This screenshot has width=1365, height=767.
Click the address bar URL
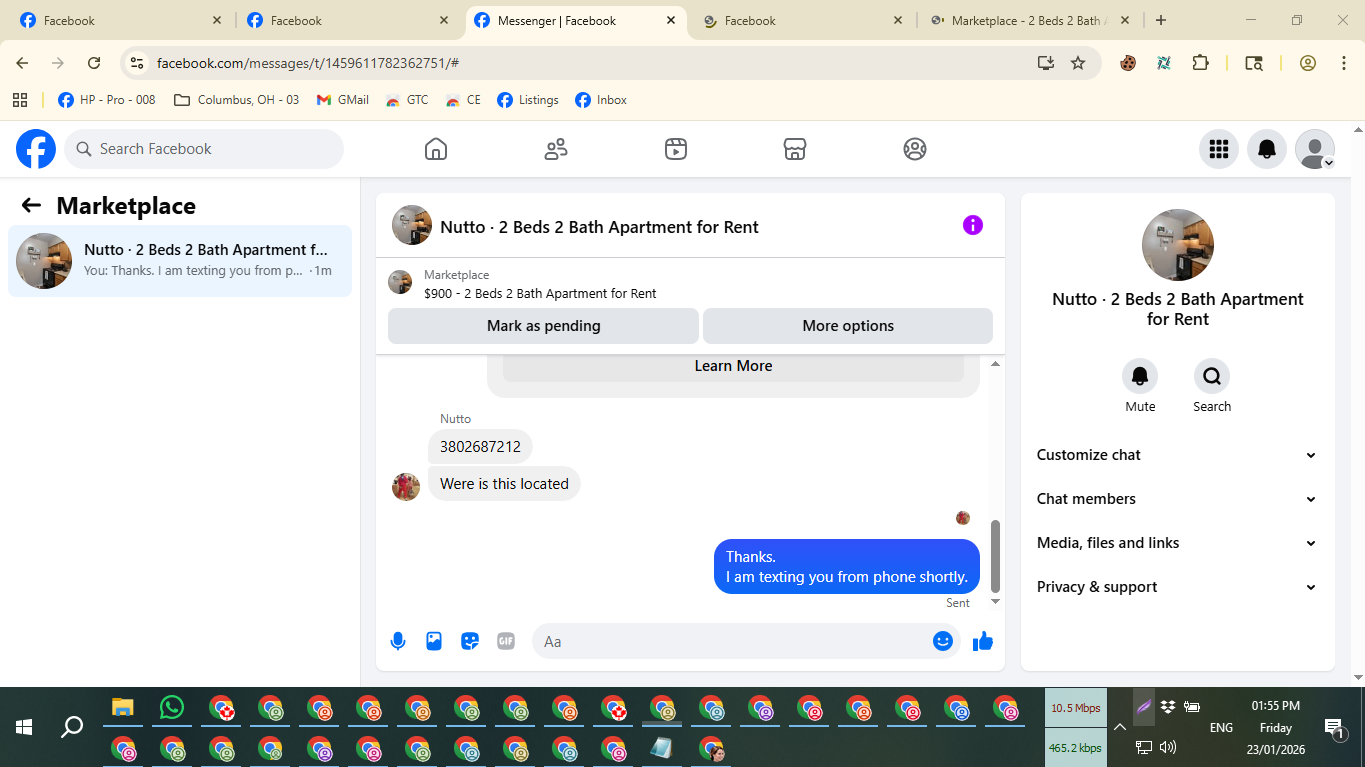pyautogui.click(x=308, y=63)
